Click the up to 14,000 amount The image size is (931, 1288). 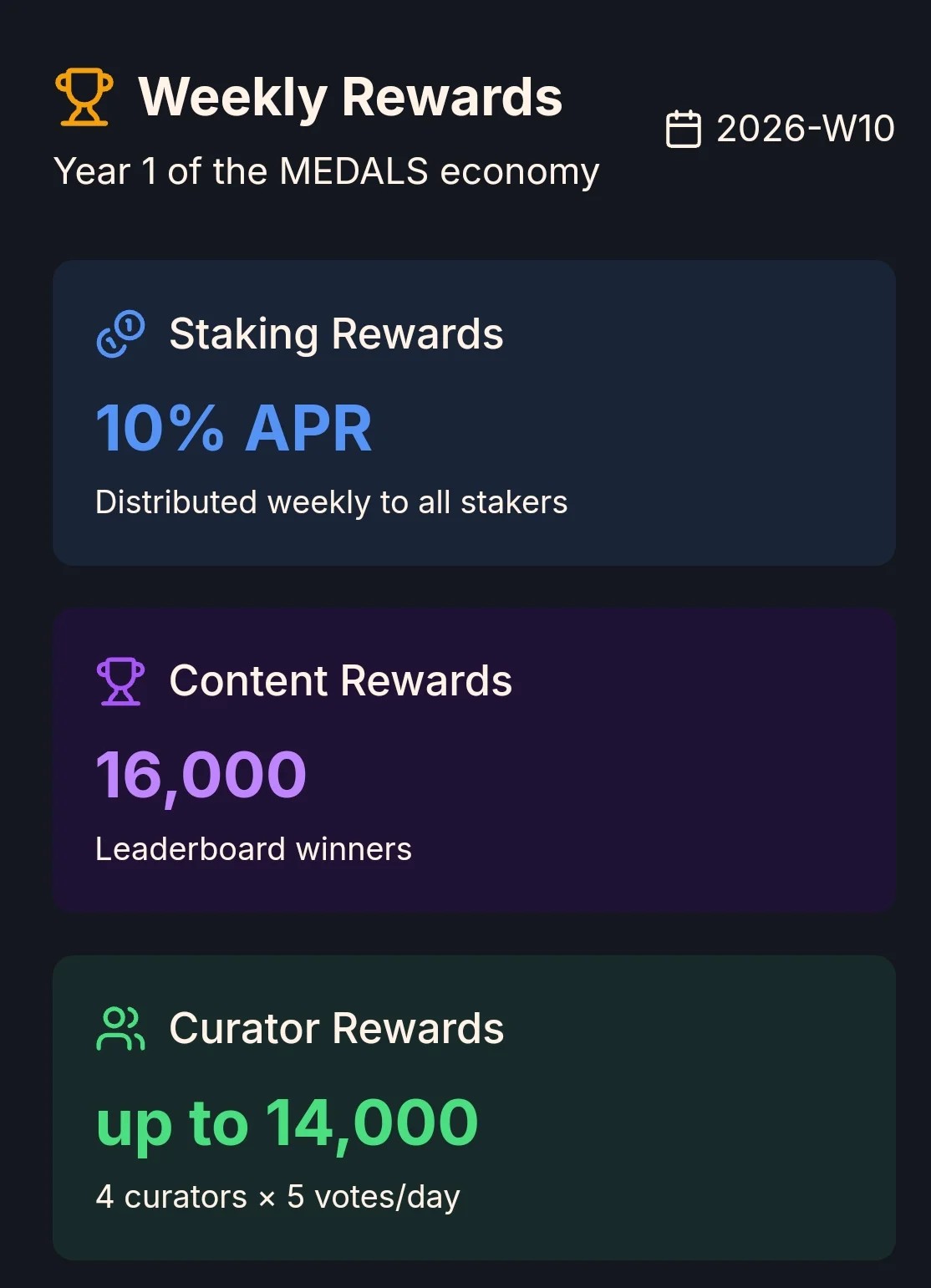[287, 1123]
